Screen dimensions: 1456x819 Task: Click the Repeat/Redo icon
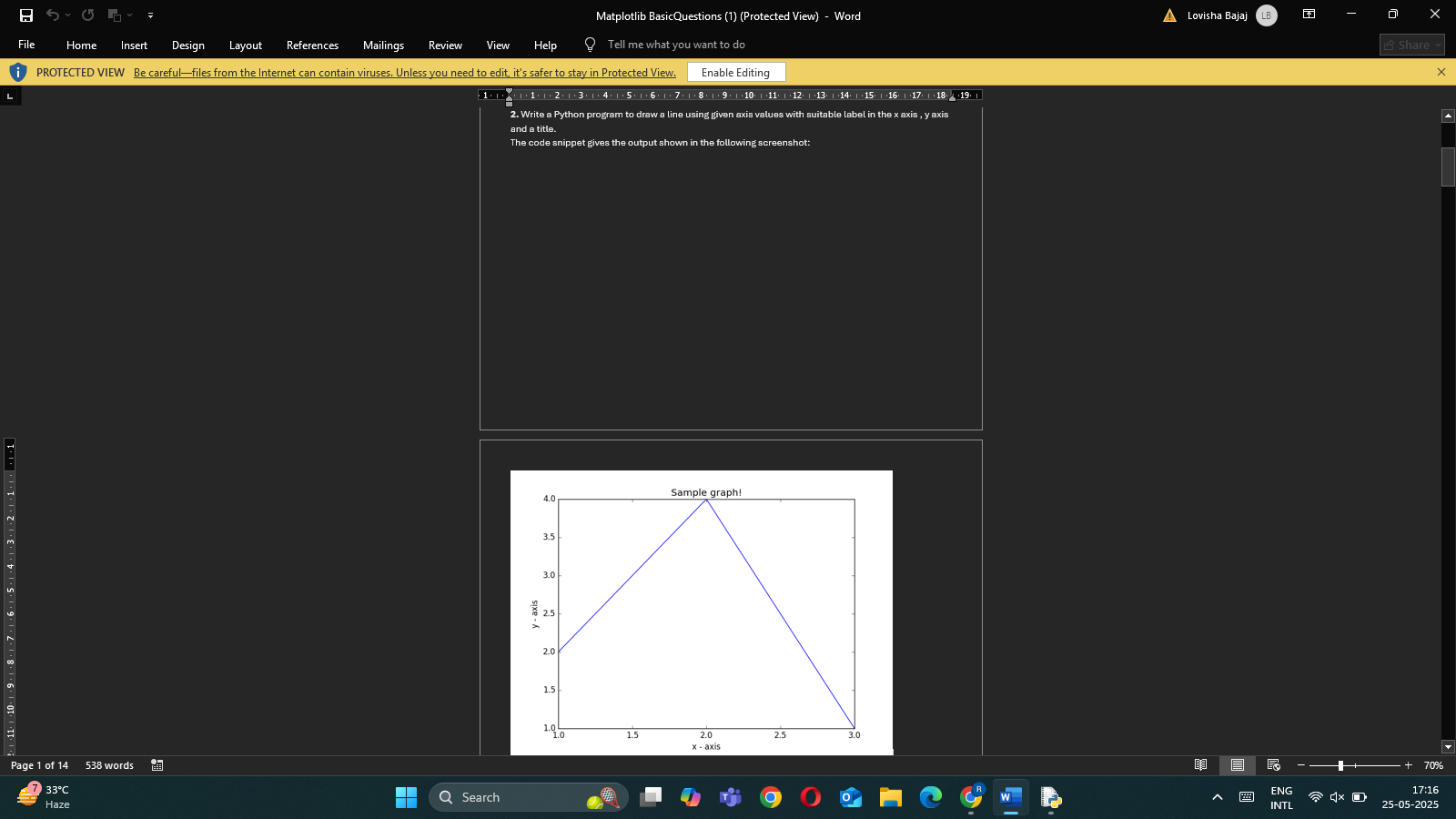pyautogui.click(x=86, y=15)
